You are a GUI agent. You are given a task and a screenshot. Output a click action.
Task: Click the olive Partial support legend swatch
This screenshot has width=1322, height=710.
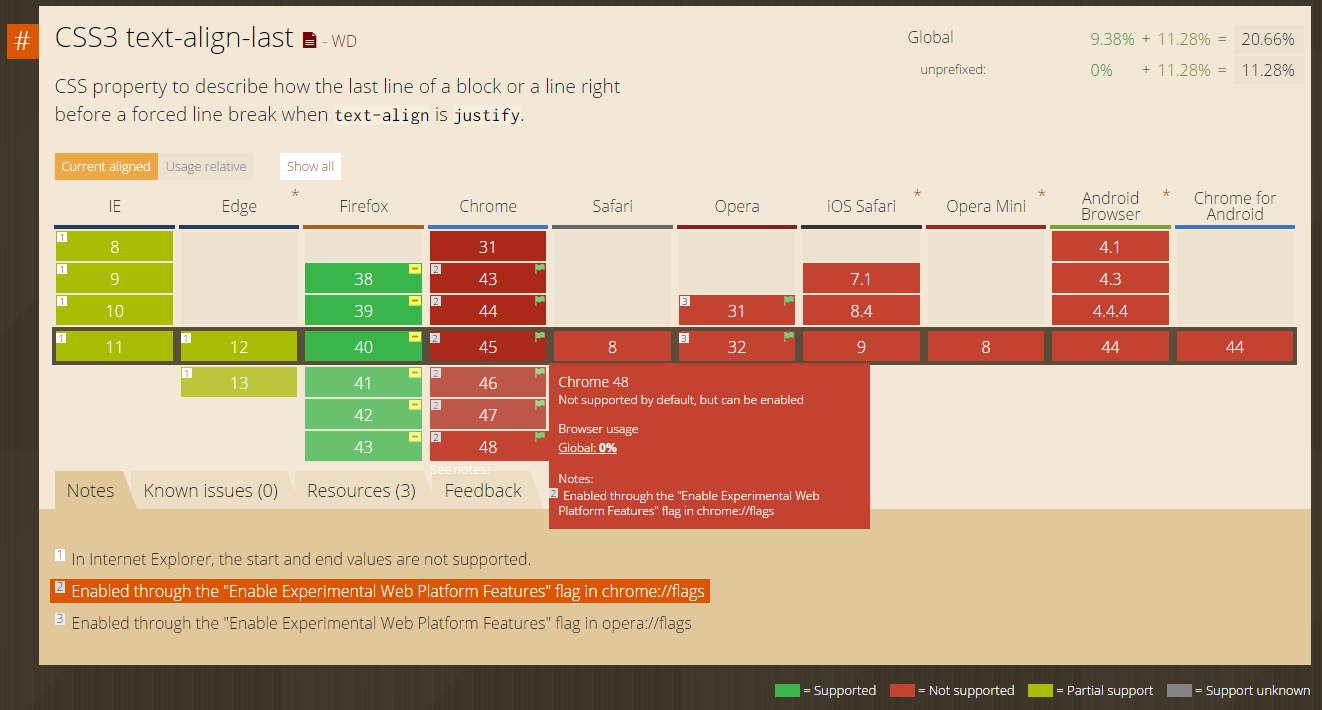click(1040, 690)
